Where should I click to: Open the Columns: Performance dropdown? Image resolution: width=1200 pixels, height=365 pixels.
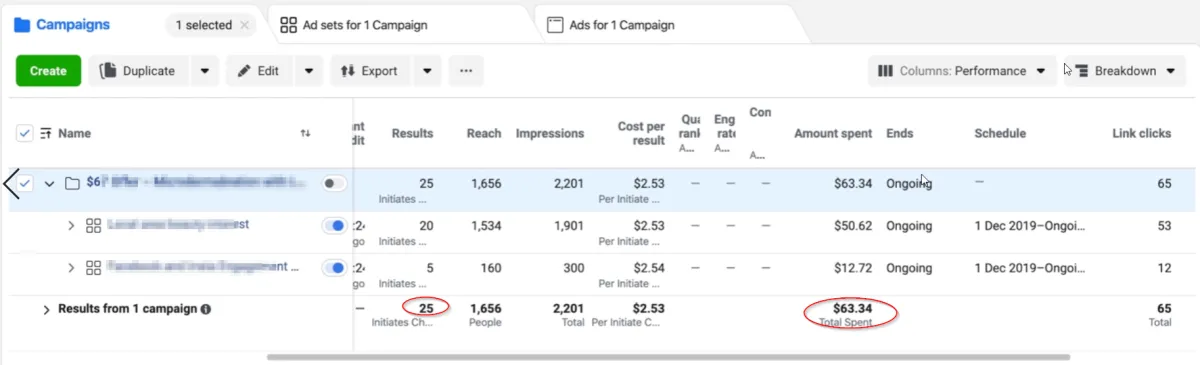962,71
